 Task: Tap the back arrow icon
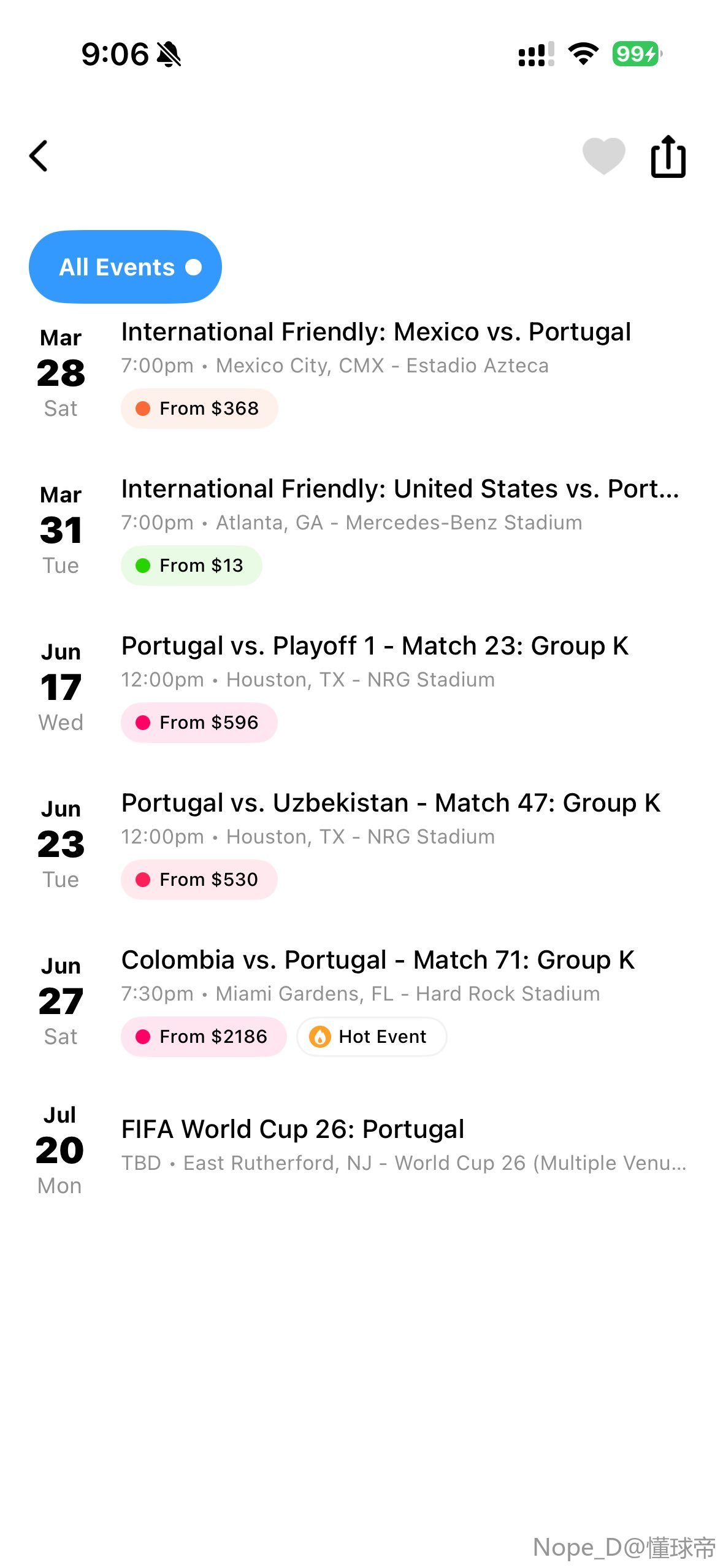point(39,156)
